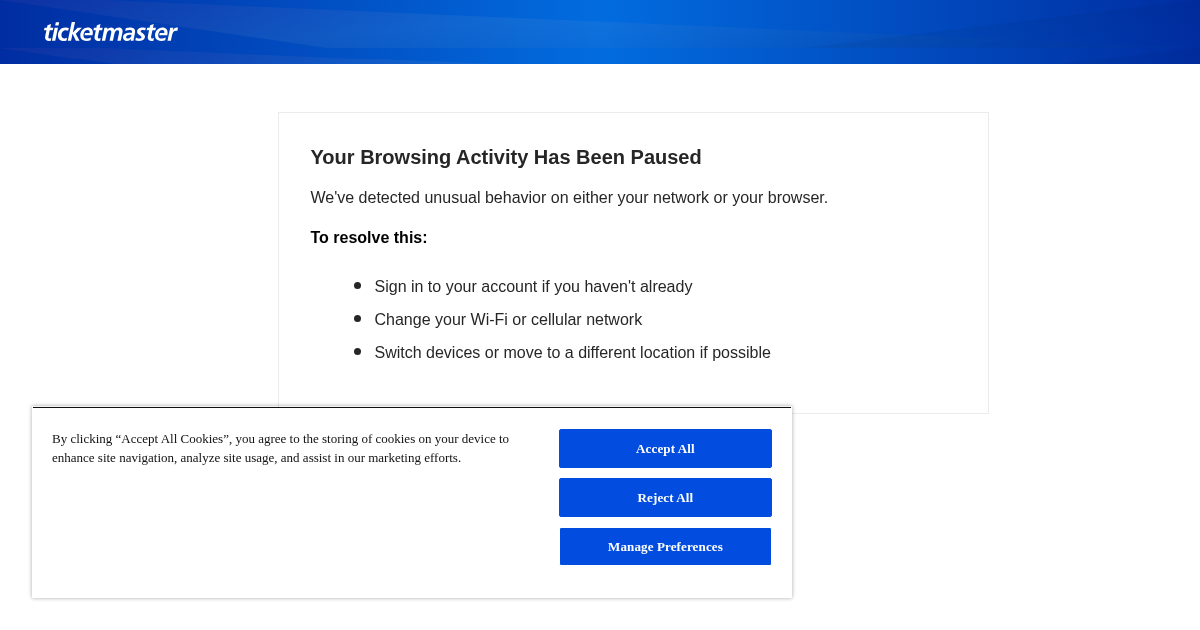Viewport: 1200px width, 630px height.
Task: Click the word 'Paused' in the heading
Action: tap(667, 157)
